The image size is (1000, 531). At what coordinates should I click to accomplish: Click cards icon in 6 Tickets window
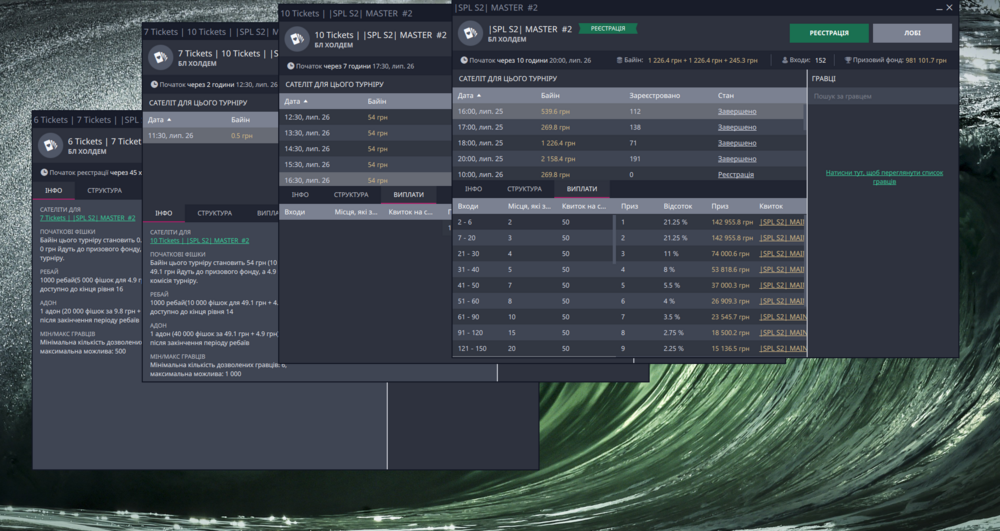click(x=50, y=146)
